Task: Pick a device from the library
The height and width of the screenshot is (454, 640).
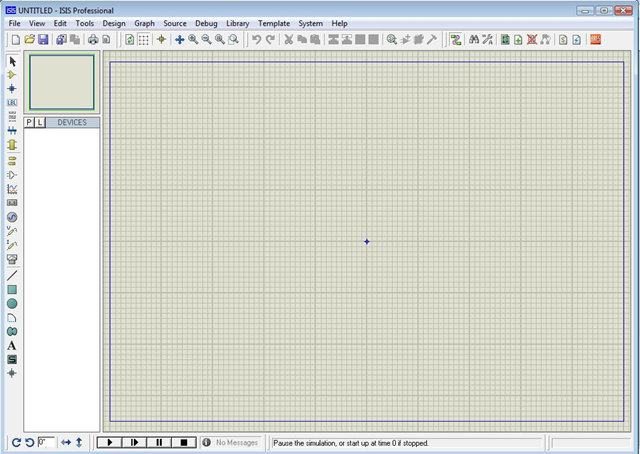Action: coord(392,40)
